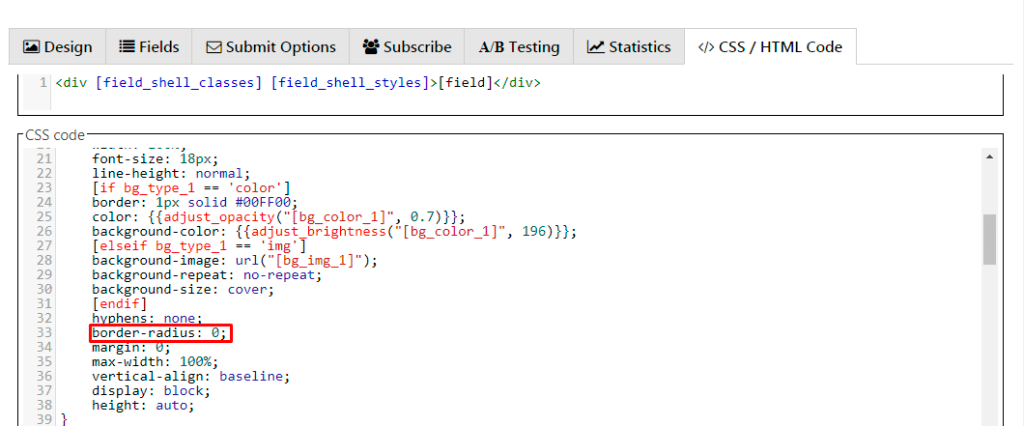Place cursor on border-radius: 0 line
1024x426 pixels.
[160, 333]
